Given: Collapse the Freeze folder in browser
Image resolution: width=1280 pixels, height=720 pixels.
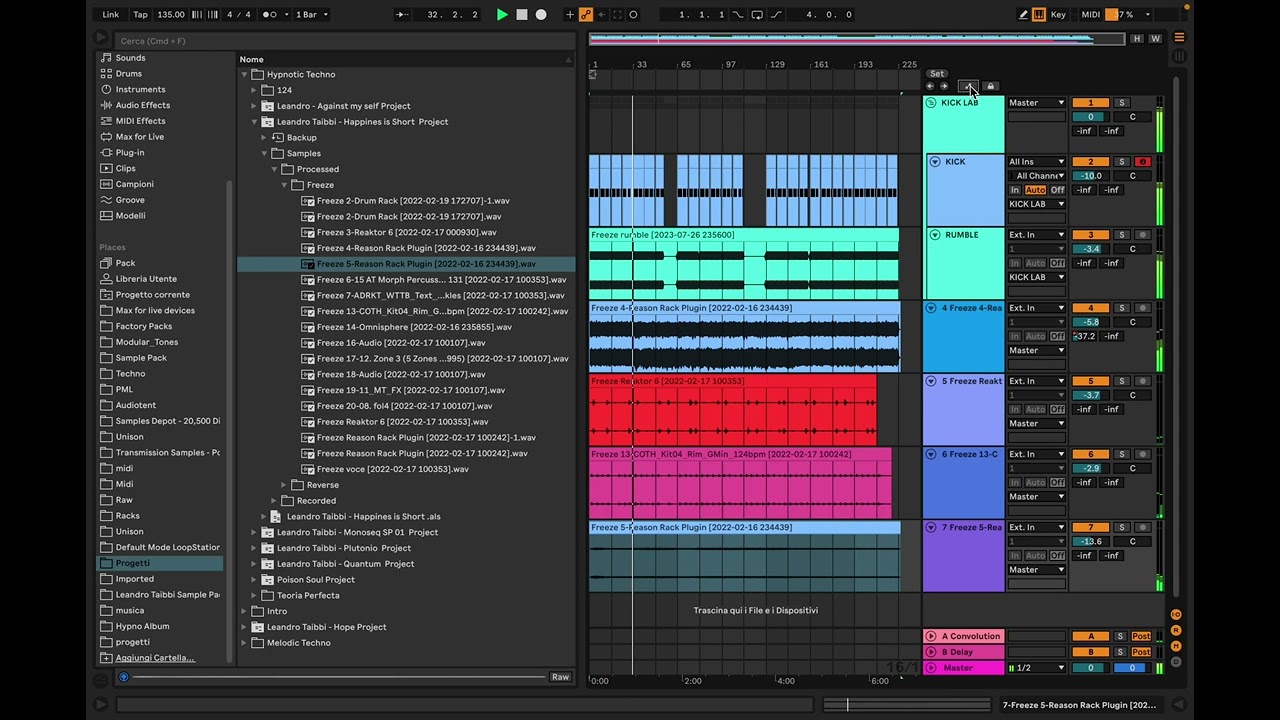Looking at the screenshot, I should click(284, 185).
